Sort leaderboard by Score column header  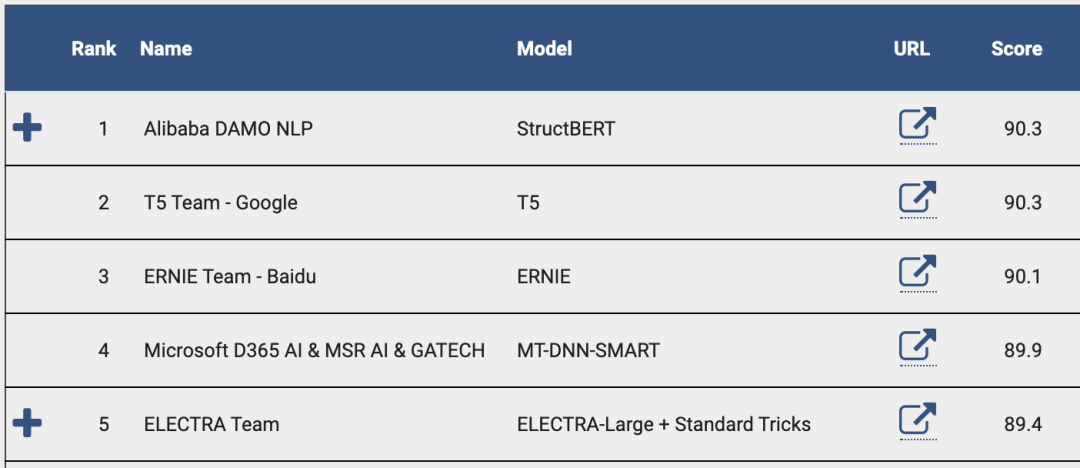pyautogui.click(x=1017, y=49)
